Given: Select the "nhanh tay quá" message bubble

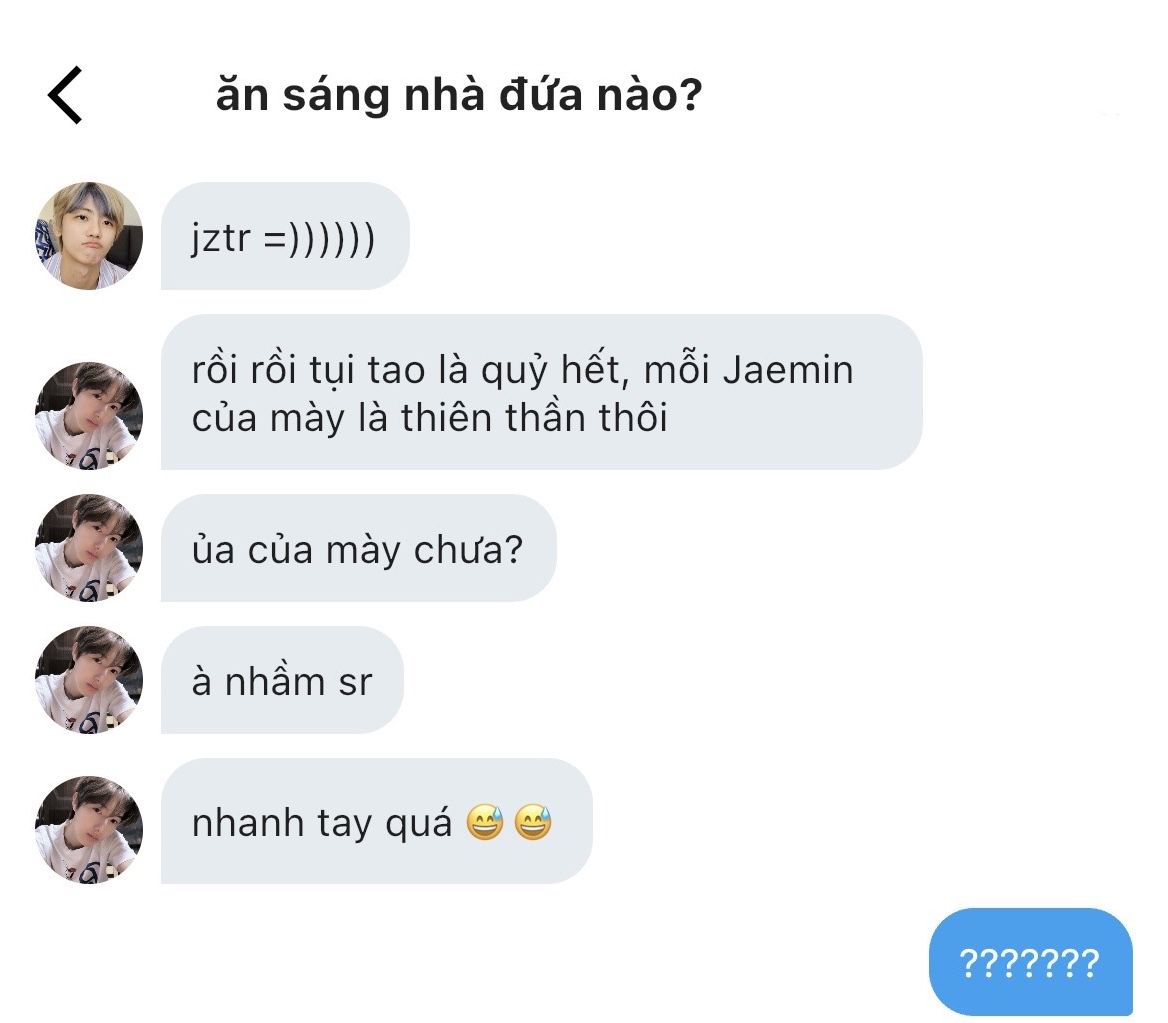Looking at the screenshot, I should (x=376, y=823).
